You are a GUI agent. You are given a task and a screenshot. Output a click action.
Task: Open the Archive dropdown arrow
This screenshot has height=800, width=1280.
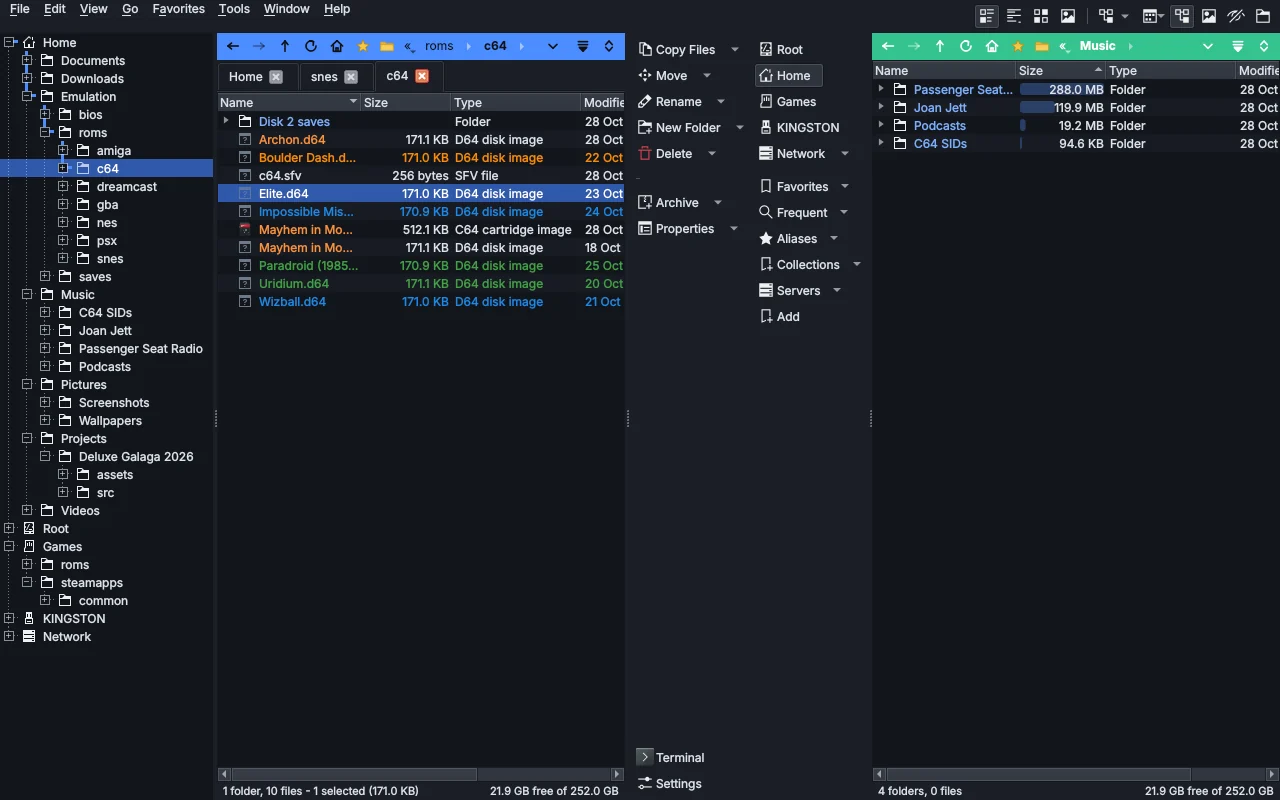pos(718,202)
